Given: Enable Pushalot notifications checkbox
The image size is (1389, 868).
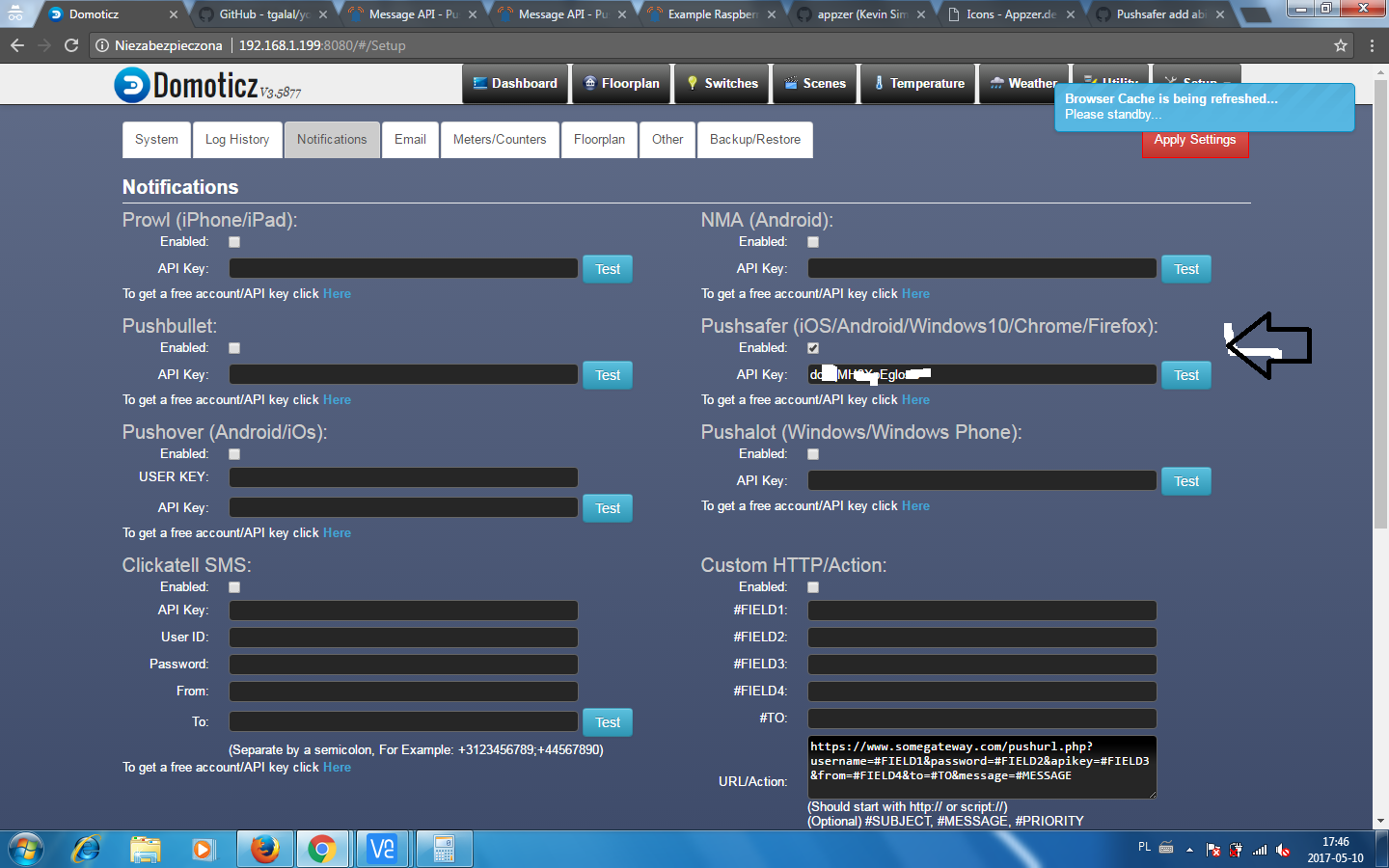Looking at the screenshot, I should [x=813, y=454].
